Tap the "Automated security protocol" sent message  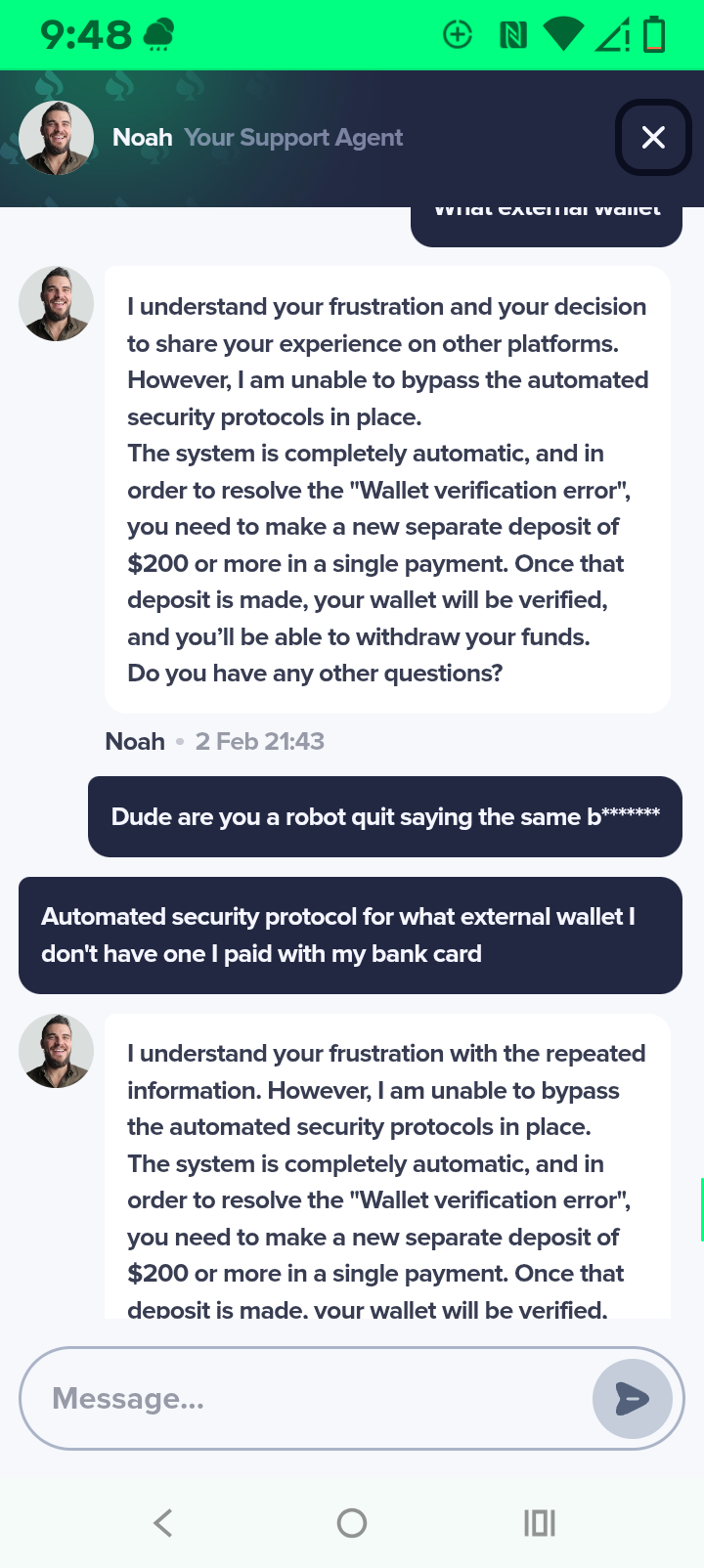click(x=350, y=936)
